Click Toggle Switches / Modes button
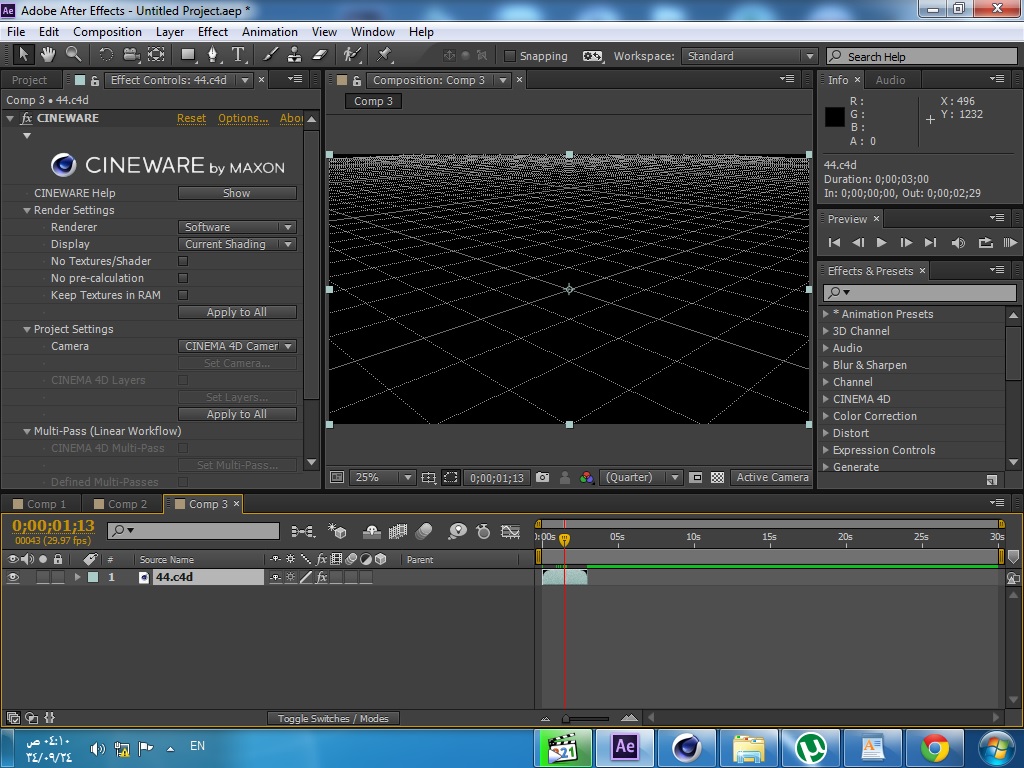 coord(333,718)
